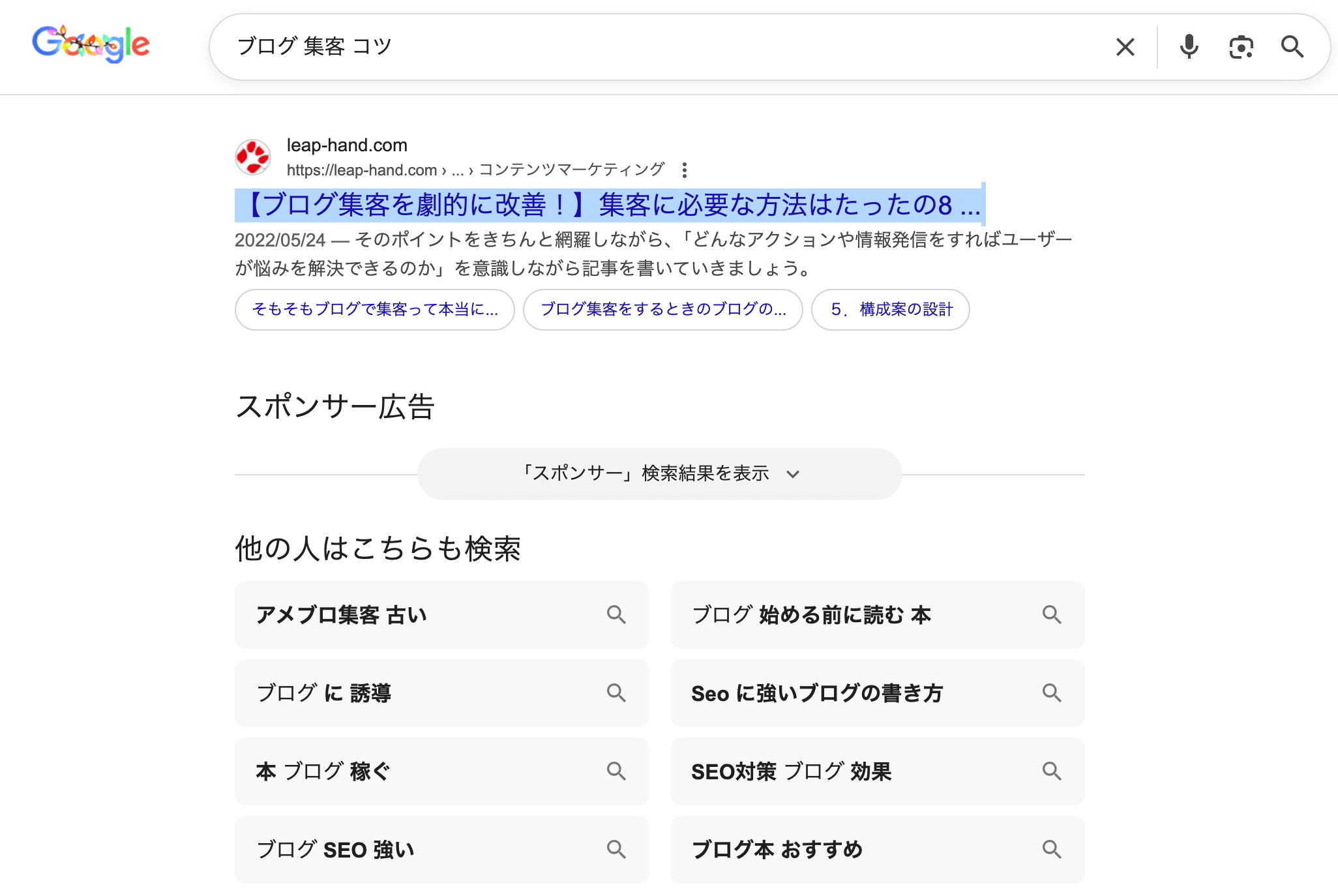Click the sitelink そもそもブログで集客って本当に...
1338x896 pixels.
(x=374, y=310)
